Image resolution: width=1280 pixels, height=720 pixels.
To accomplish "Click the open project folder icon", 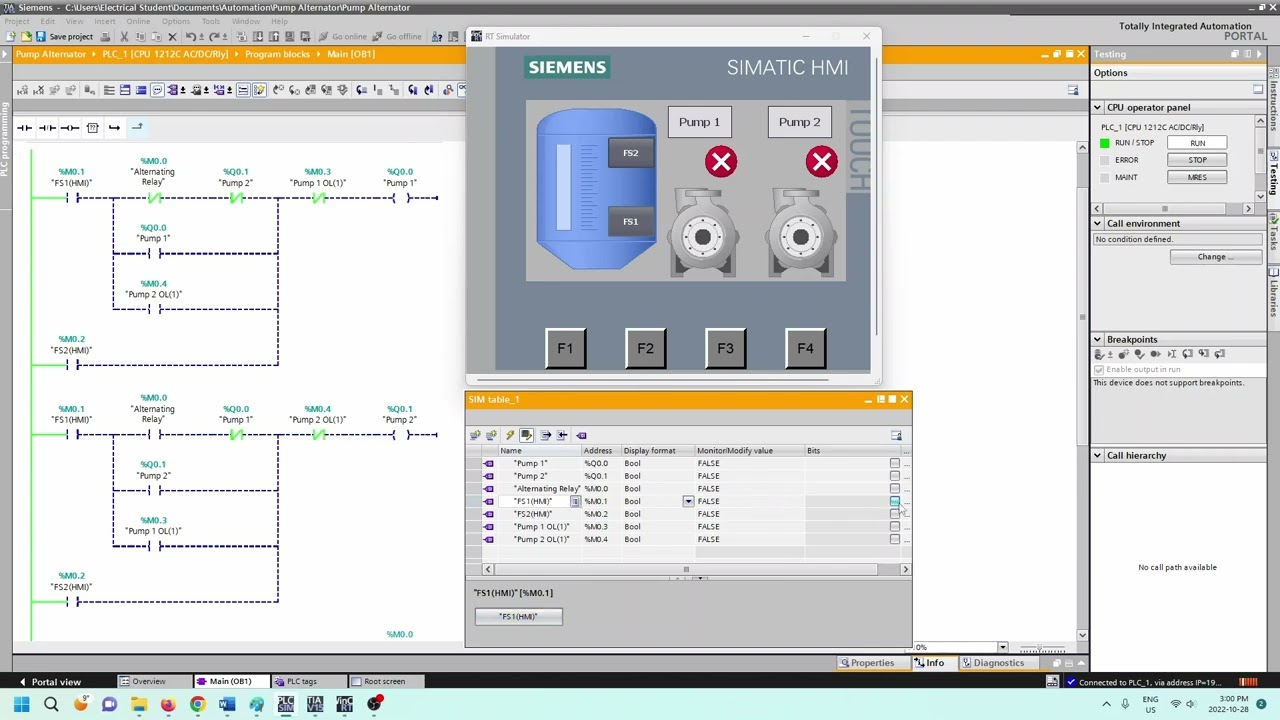I will click(25, 36).
